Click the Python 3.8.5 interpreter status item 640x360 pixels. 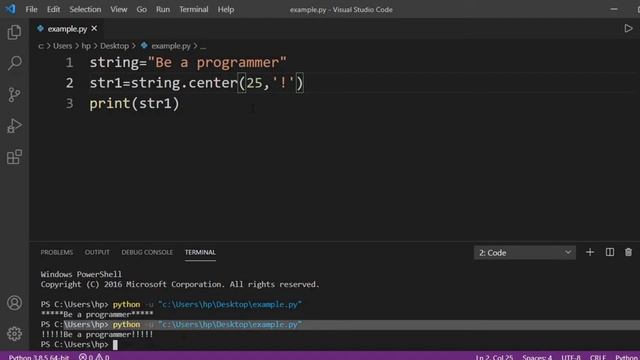[39, 357]
